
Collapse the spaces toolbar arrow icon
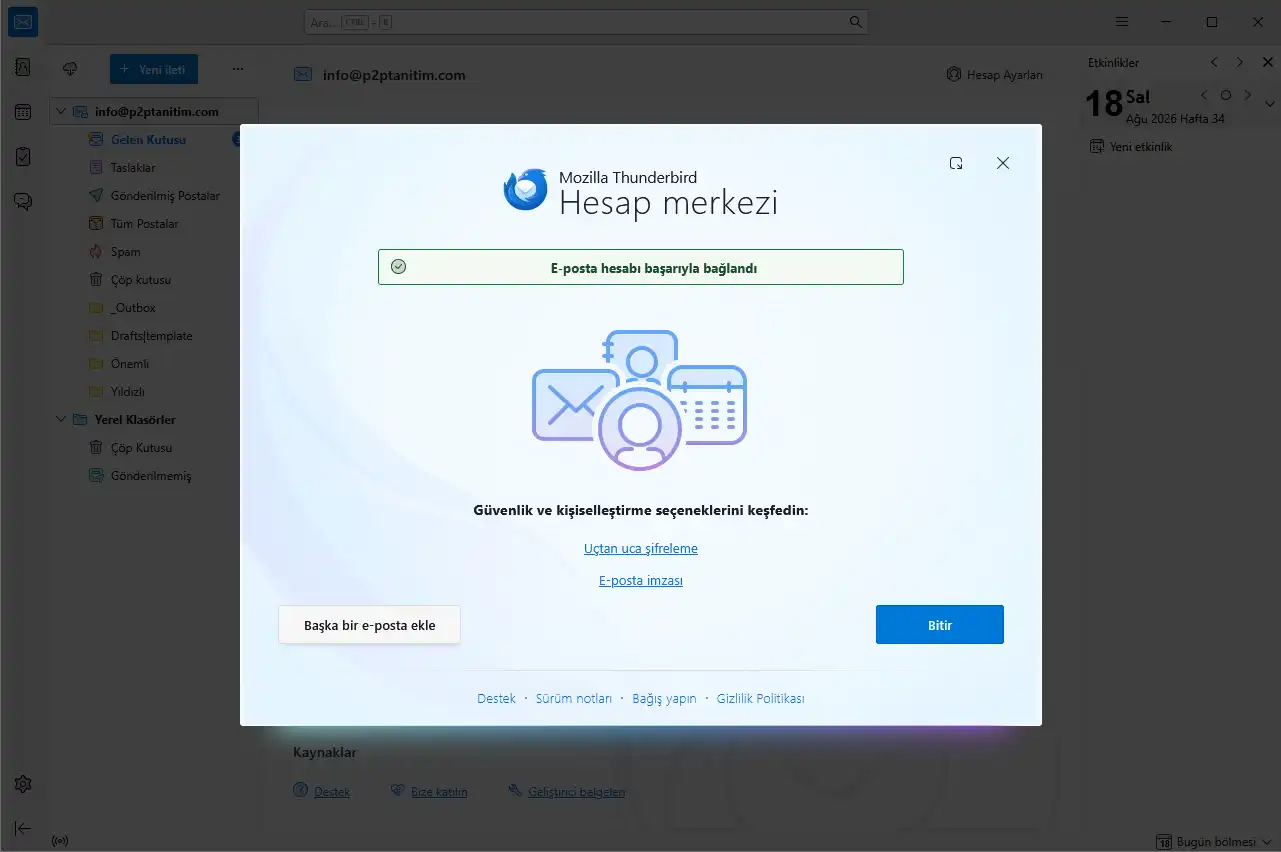[23, 828]
